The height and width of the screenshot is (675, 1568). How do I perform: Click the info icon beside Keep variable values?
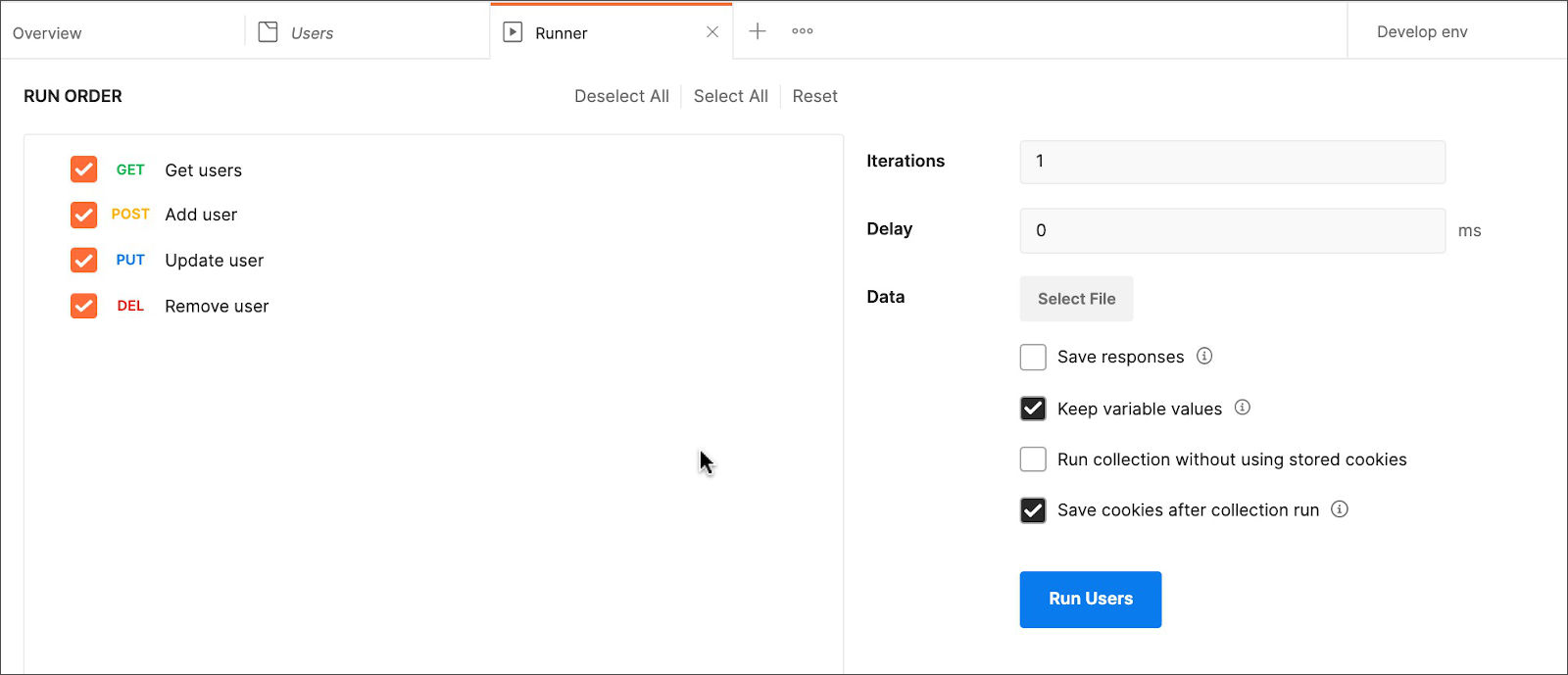pyautogui.click(x=1242, y=408)
